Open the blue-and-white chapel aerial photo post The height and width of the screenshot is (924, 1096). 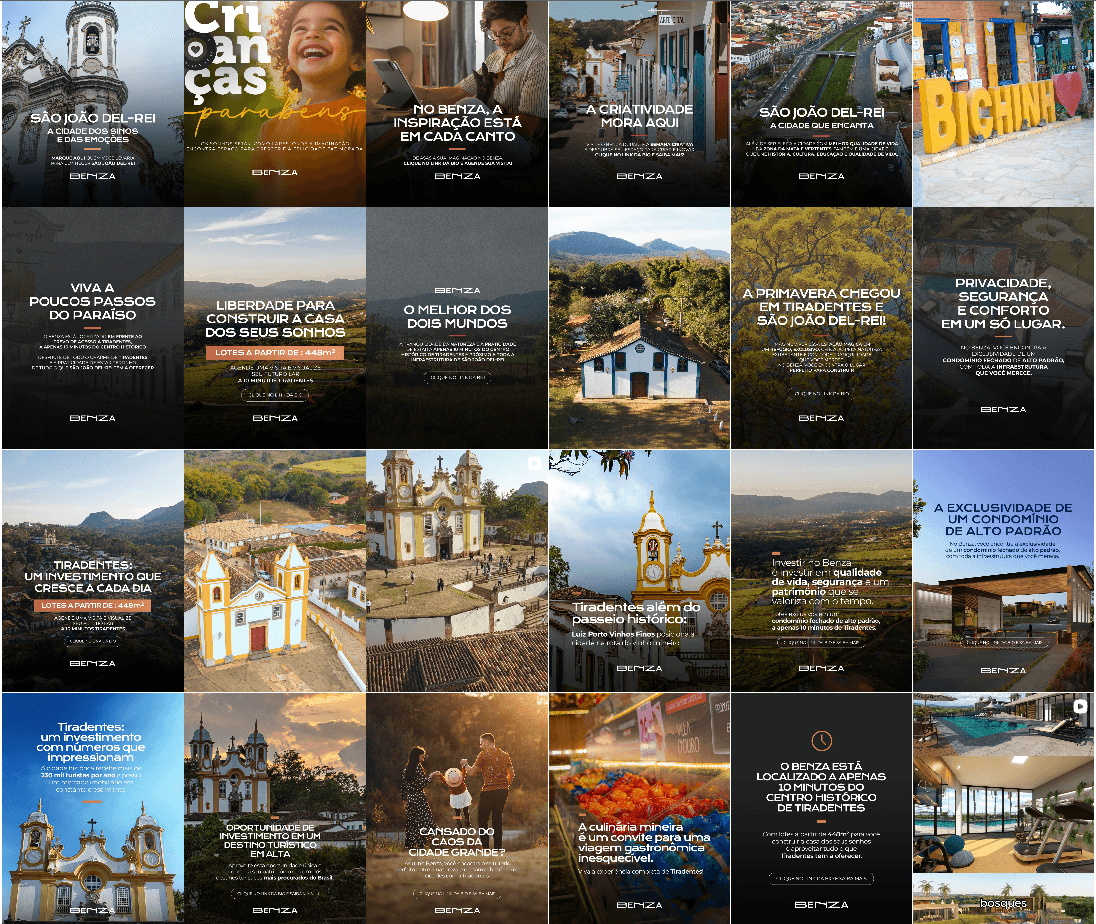(x=640, y=328)
